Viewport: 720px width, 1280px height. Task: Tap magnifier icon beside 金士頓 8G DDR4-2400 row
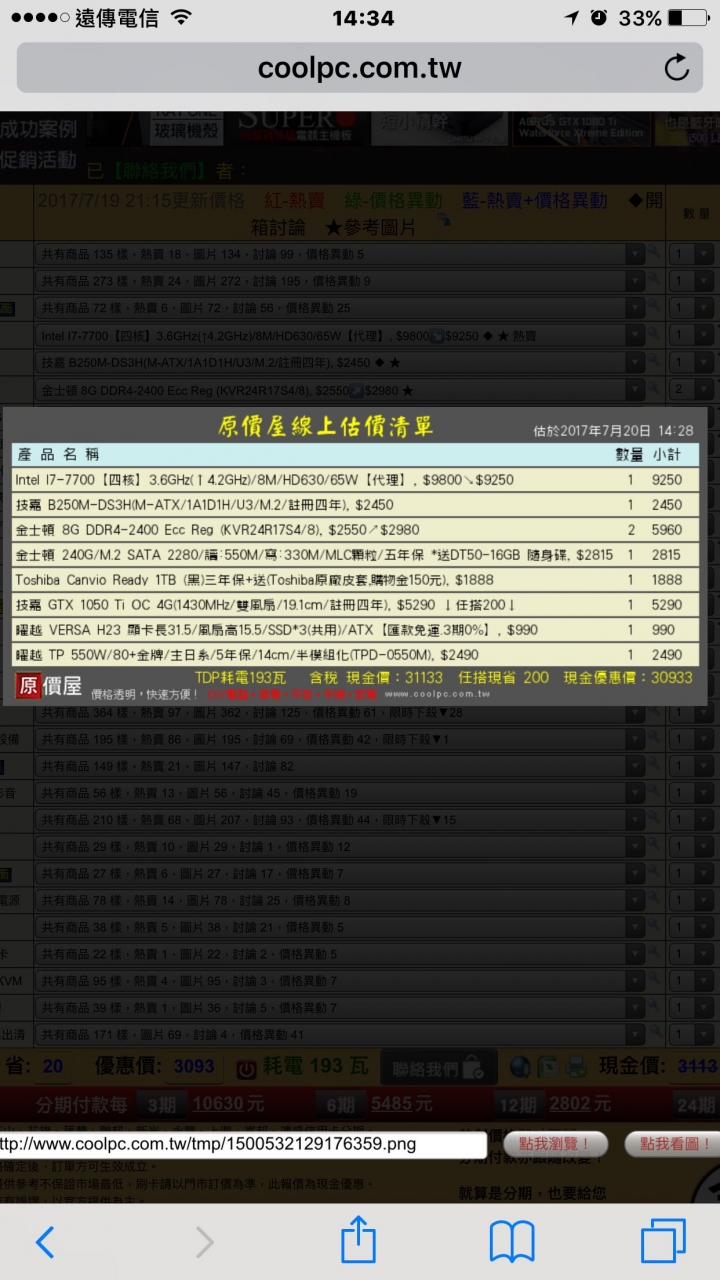tap(654, 389)
